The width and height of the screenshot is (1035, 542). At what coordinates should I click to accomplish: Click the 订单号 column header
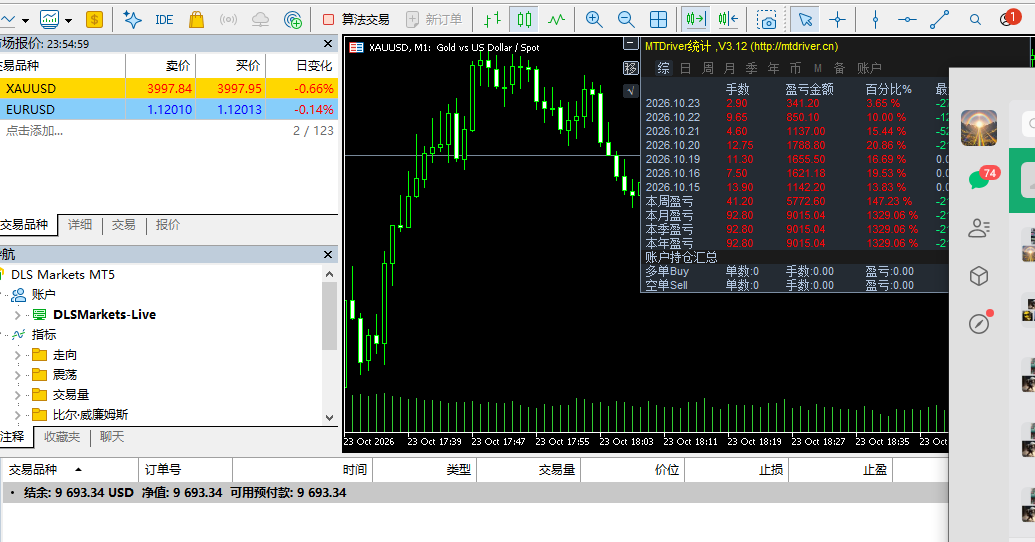coord(185,469)
